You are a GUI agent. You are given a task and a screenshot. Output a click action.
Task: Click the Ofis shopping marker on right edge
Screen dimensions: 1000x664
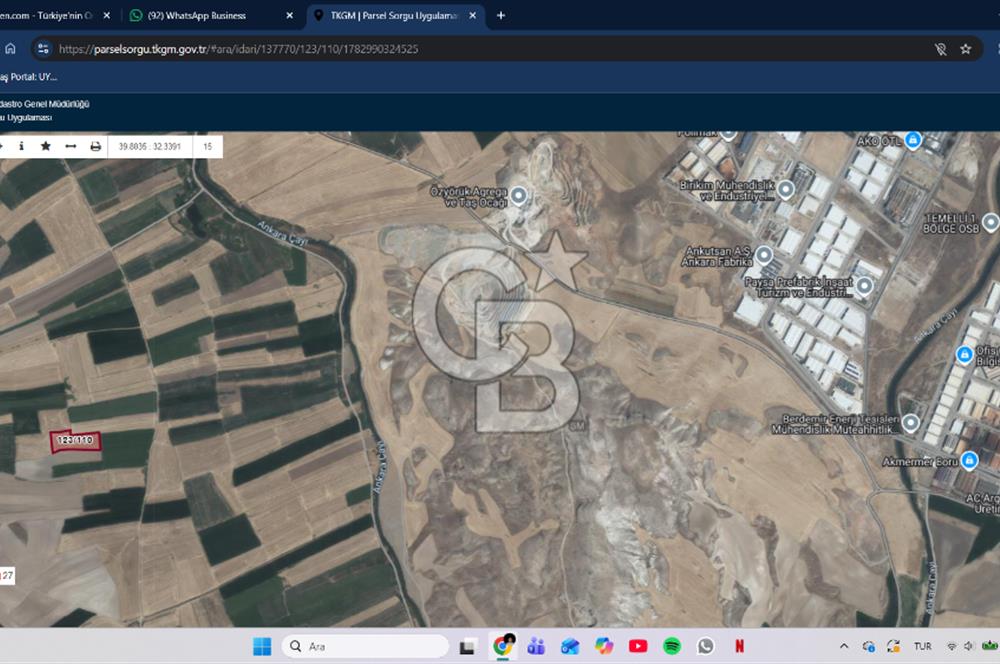tap(964, 353)
